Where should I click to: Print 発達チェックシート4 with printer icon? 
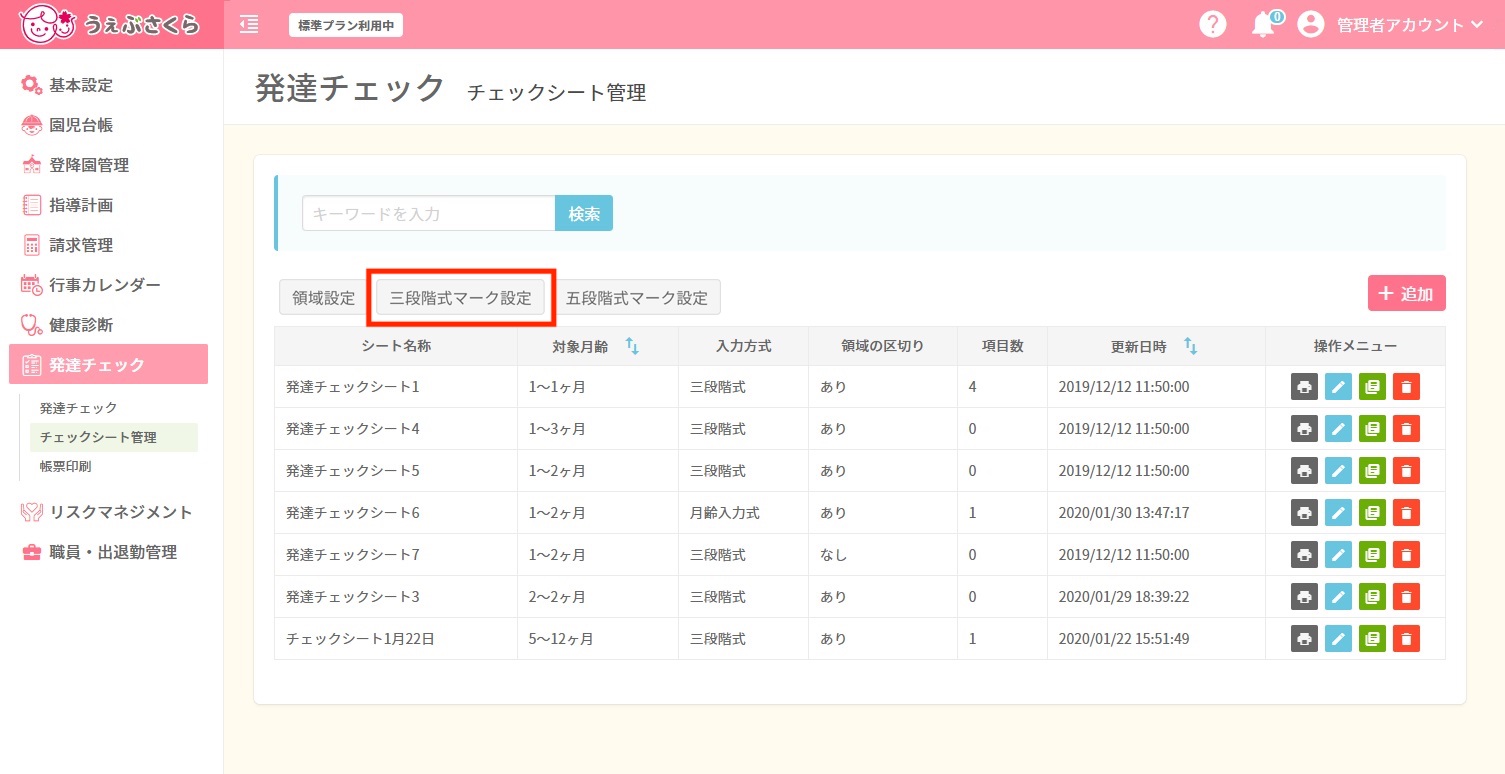1304,429
